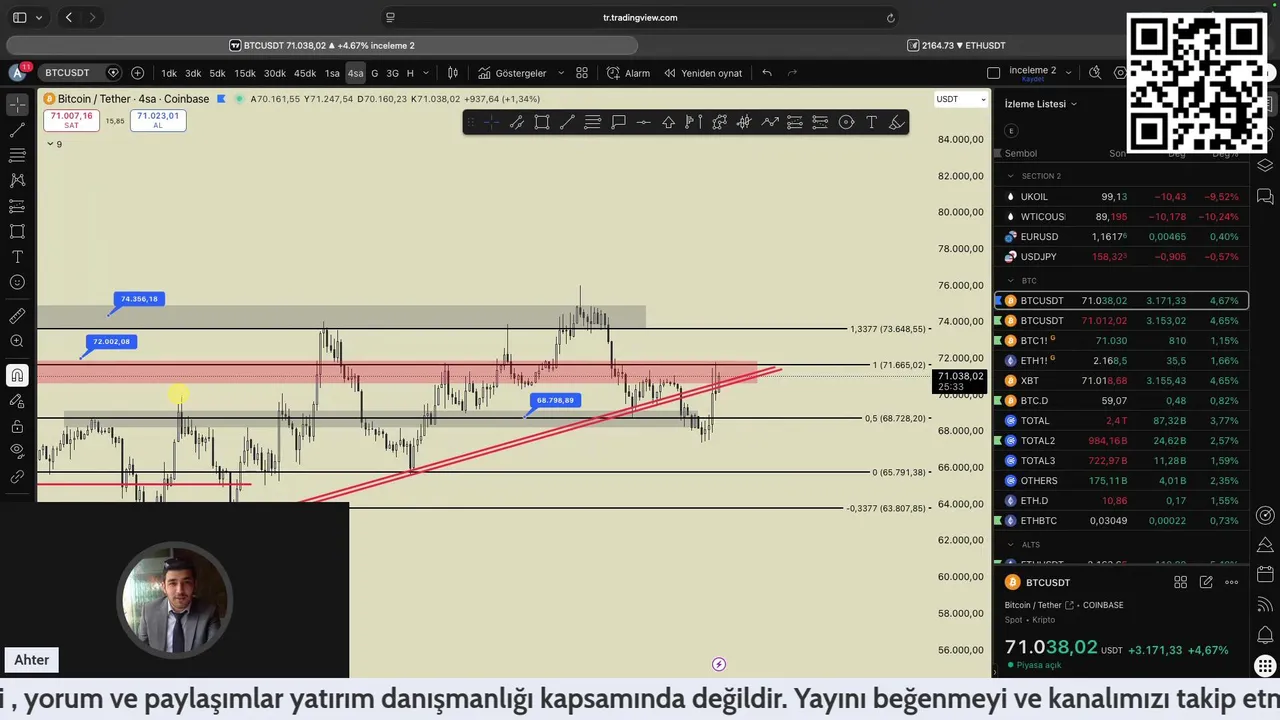Viewport: 1280px width, 720px height.
Task: Select 1sa timeframe
Action: coord(332,73)
